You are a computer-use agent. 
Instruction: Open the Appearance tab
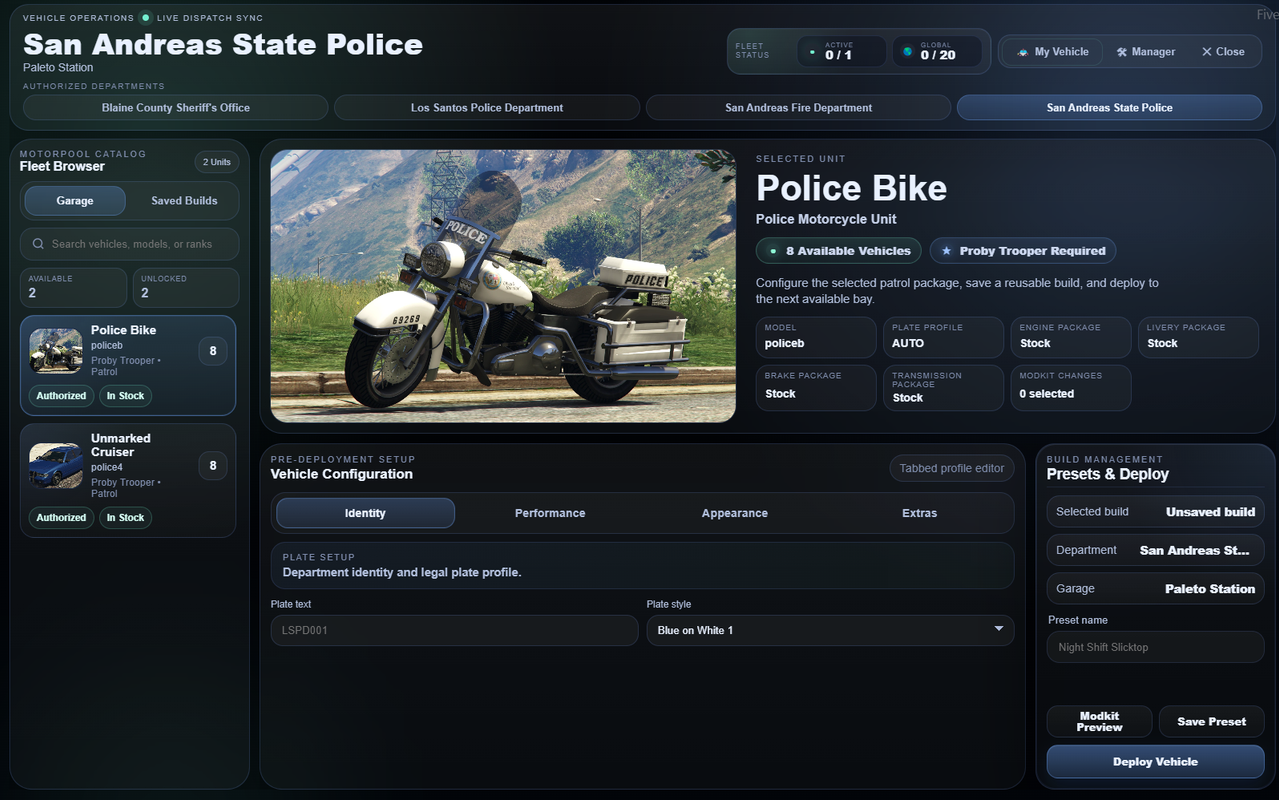[x=734, y=513]
